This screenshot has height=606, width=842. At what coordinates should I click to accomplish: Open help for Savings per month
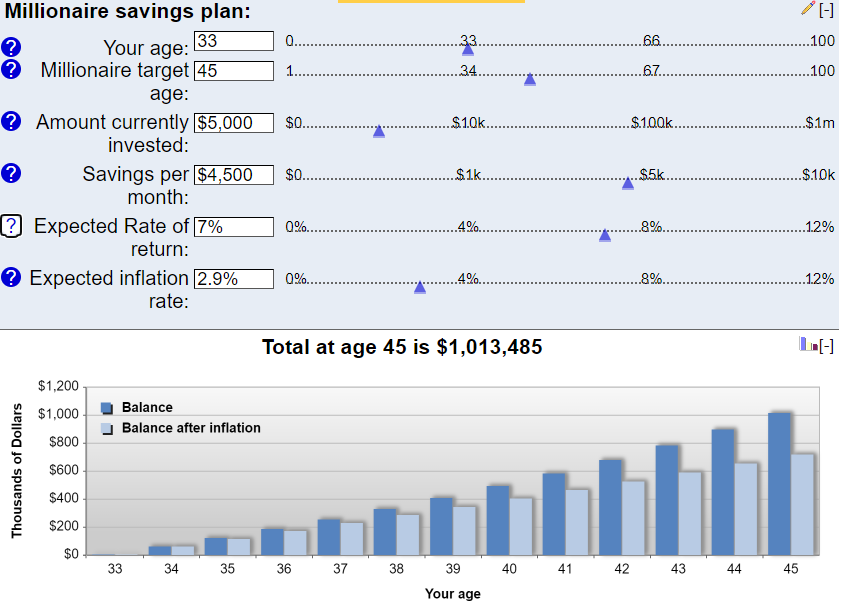pos(11,173)
